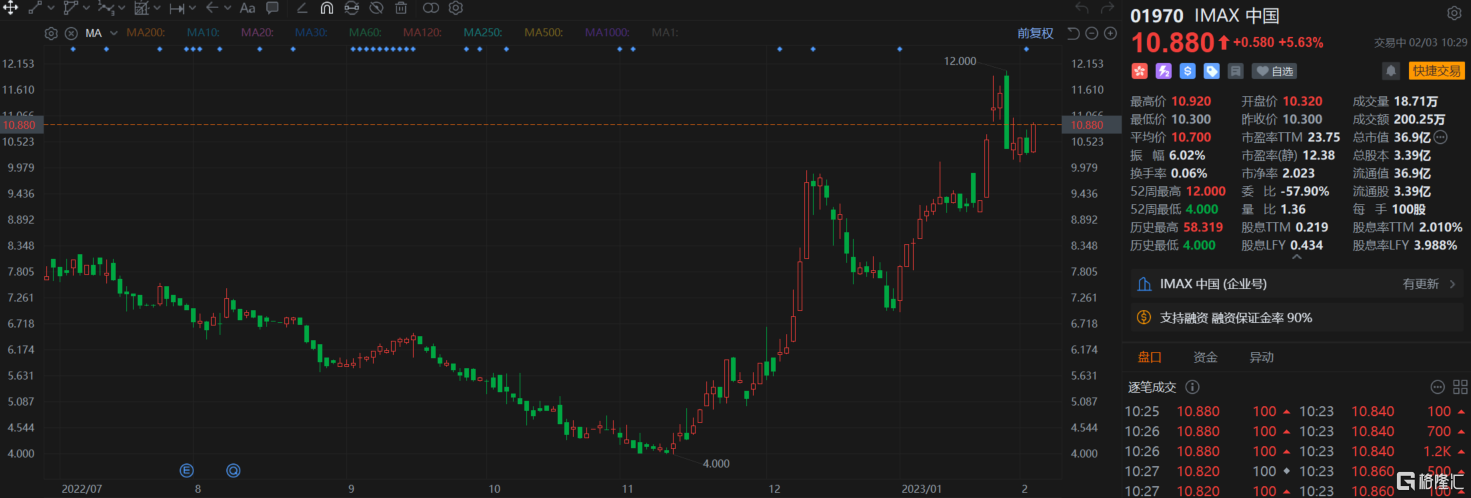1471x498 pixels.
Task: Open the 有更新 updates link
Action: [1429, 284]
